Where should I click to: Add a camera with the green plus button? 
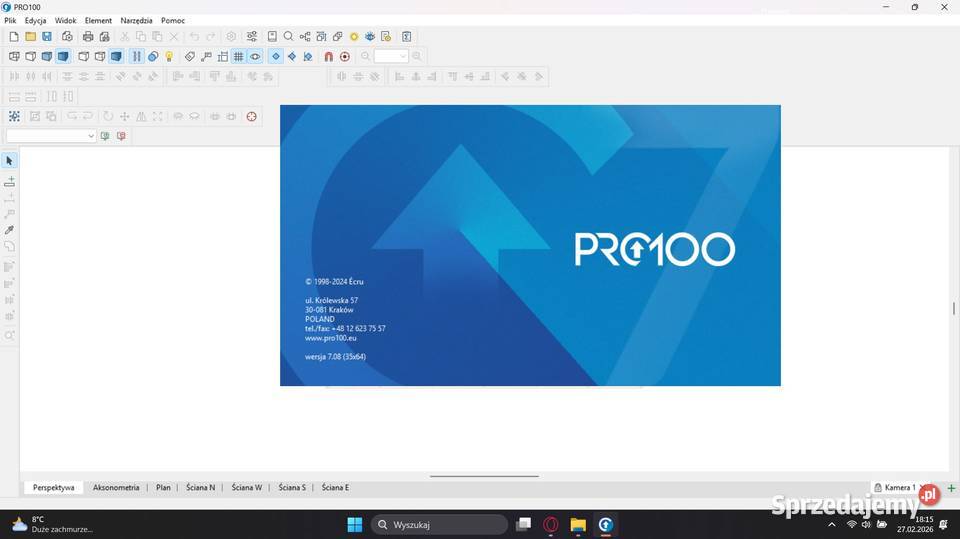(x=951, y=488)
